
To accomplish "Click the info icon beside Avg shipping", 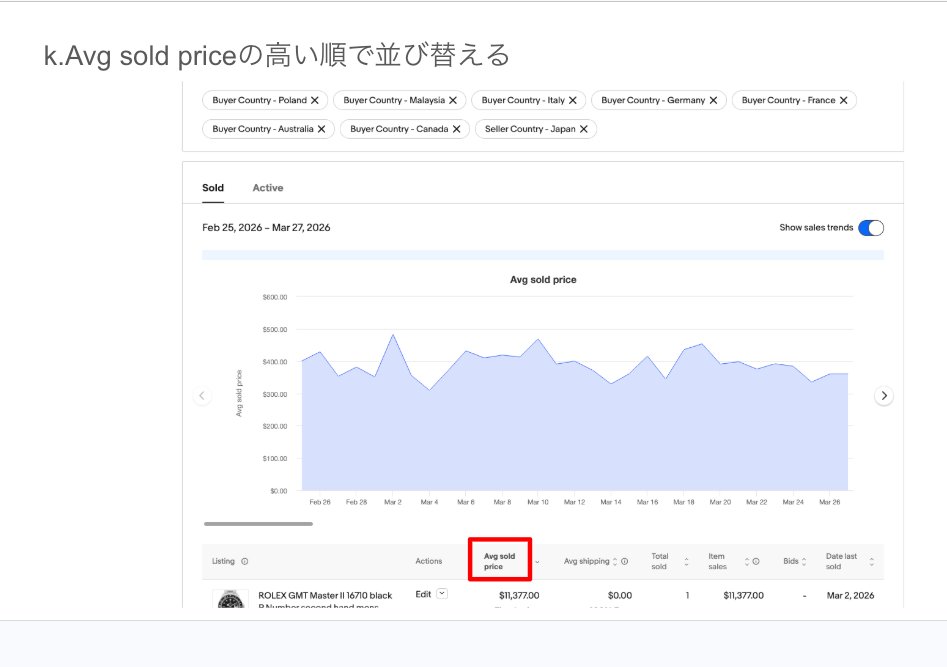I will click(x=624, y=562).
